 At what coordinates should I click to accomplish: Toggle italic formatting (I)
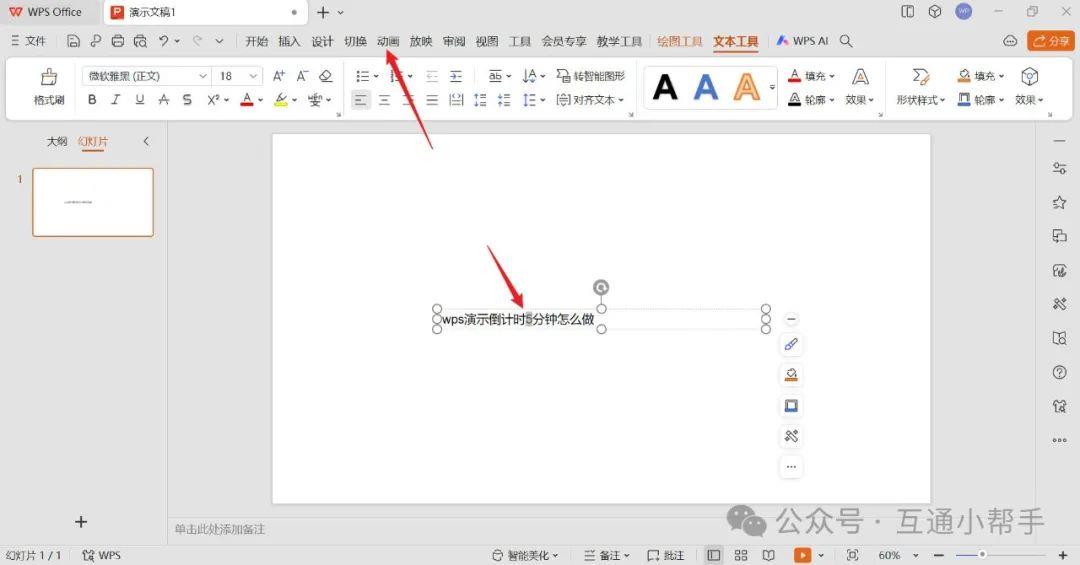click(x=116, y=100)
